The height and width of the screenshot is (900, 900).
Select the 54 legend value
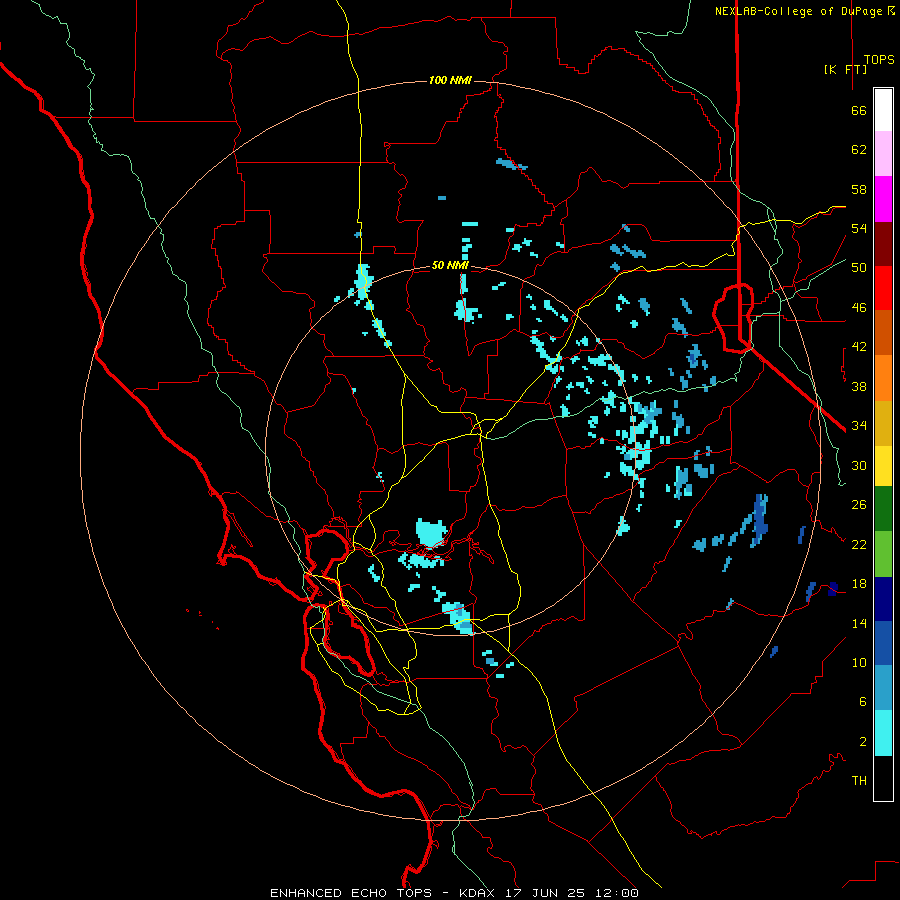[859, 228]
